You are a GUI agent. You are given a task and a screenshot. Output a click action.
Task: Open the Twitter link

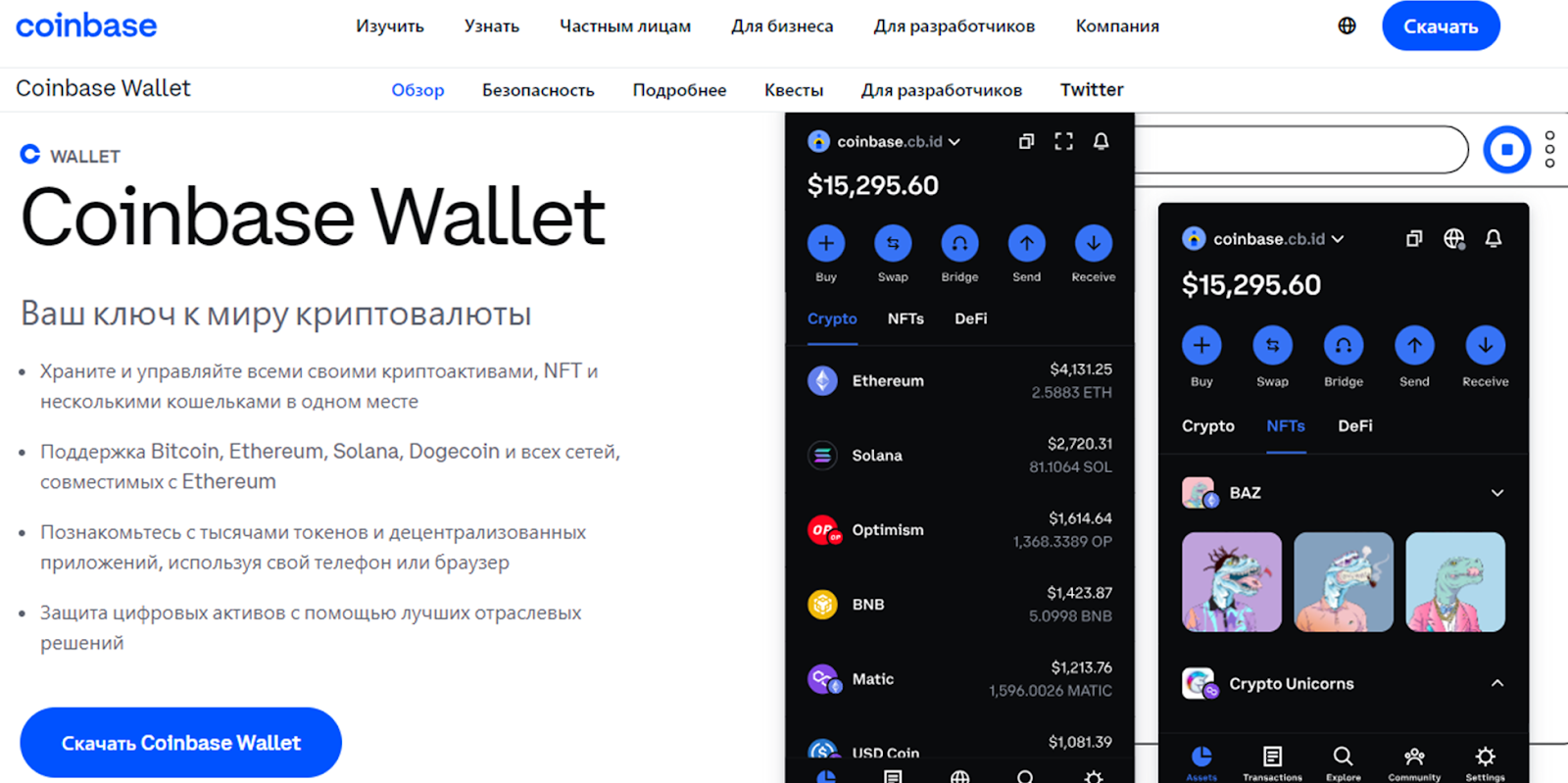[x=1092, y=90]
